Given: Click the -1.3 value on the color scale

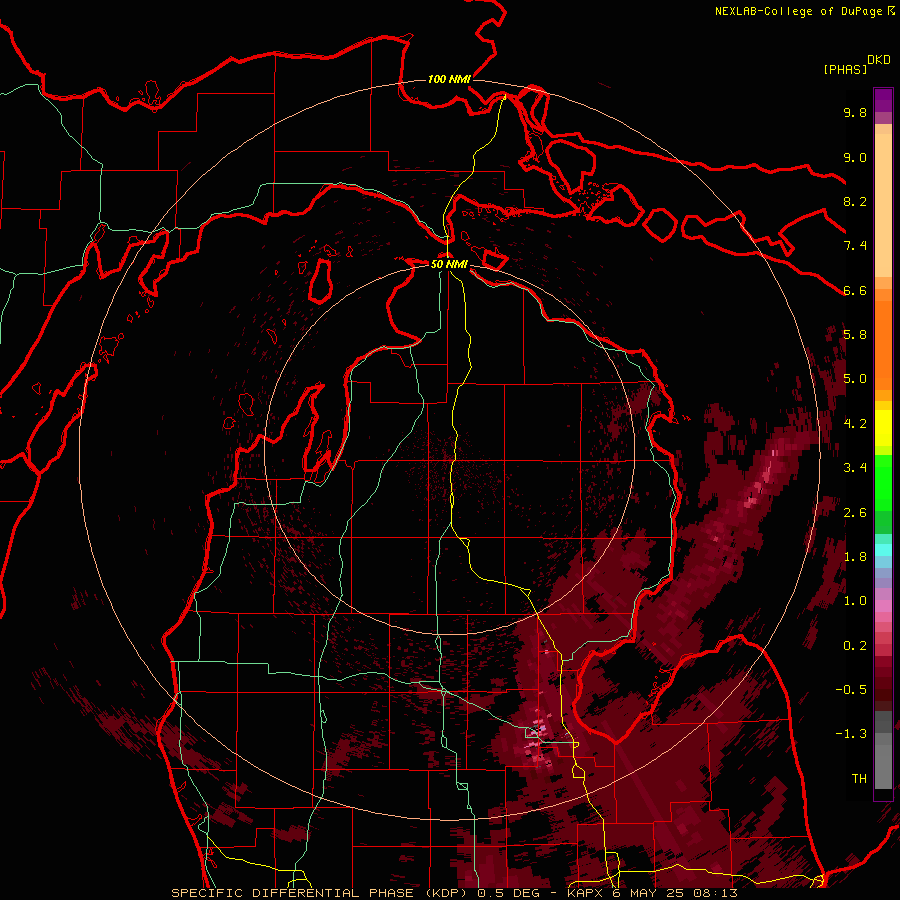Looking at the screenshot, I should 851,734.
